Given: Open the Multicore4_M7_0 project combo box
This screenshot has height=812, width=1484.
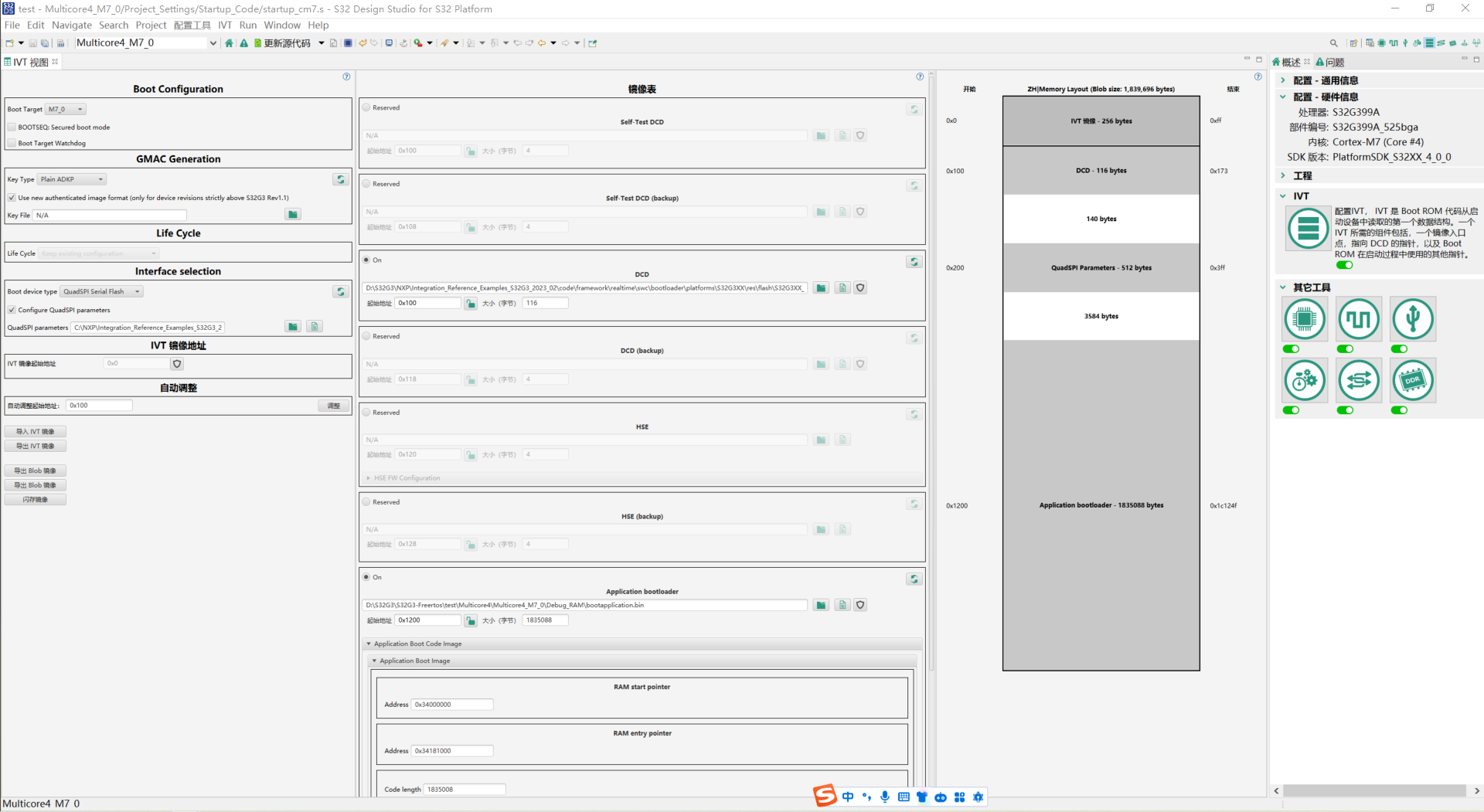Looking at the screenshot, I should [146, 43].
